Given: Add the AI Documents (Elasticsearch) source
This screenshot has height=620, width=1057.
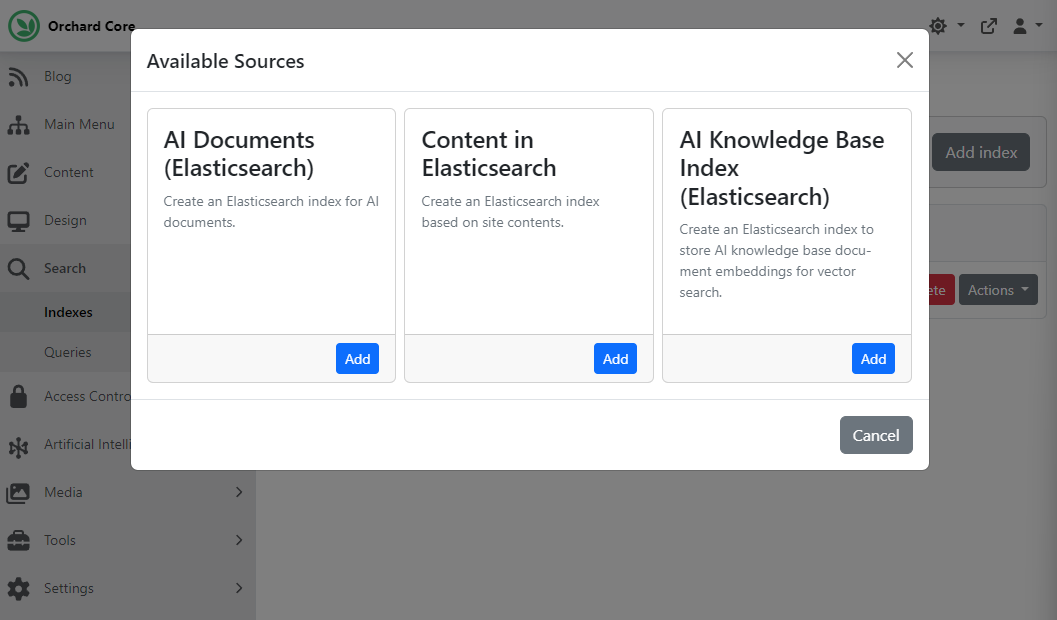Looking at the screenshot, I should pyautogui.click(x=357, y=359).
